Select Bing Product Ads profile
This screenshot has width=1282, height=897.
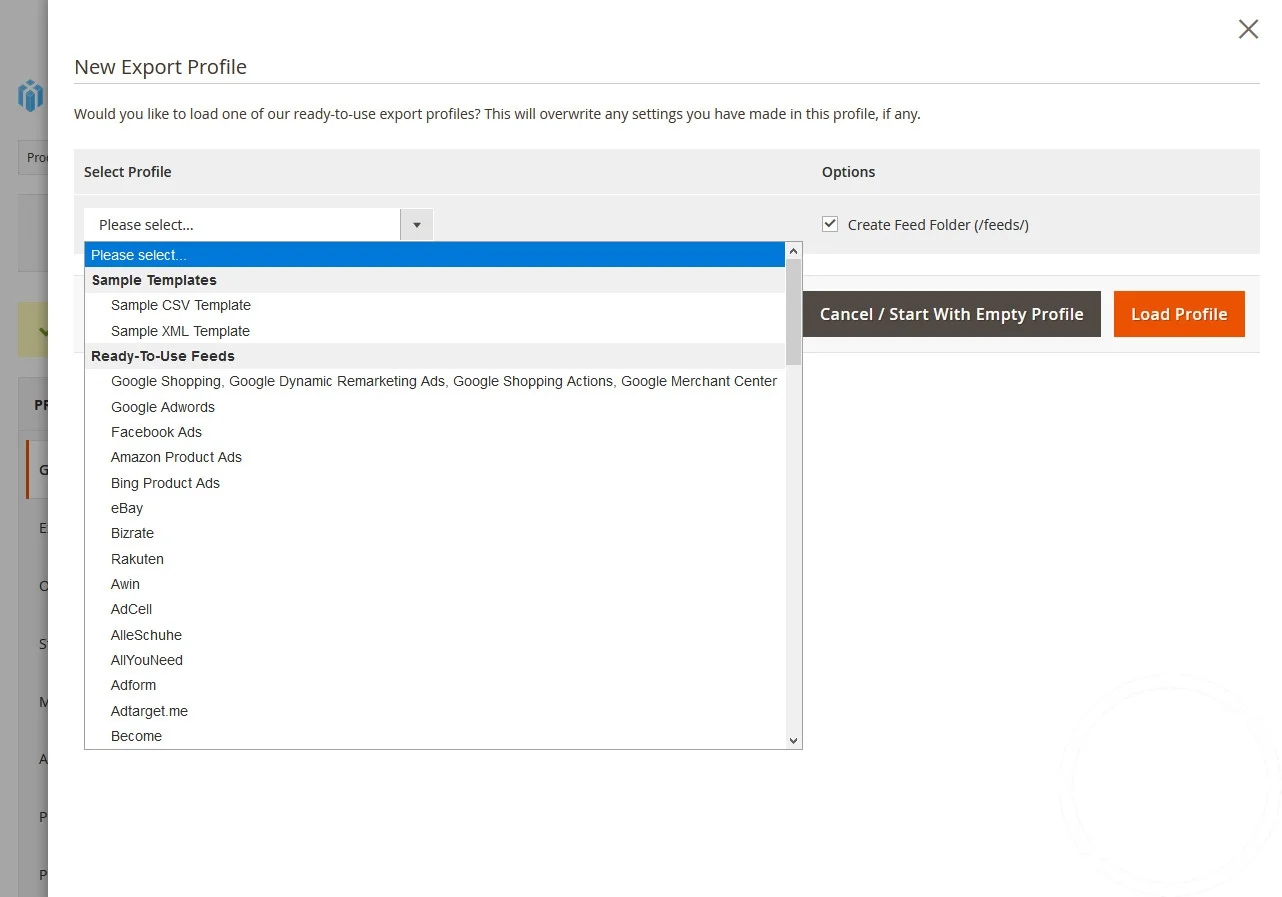(165, 483)
